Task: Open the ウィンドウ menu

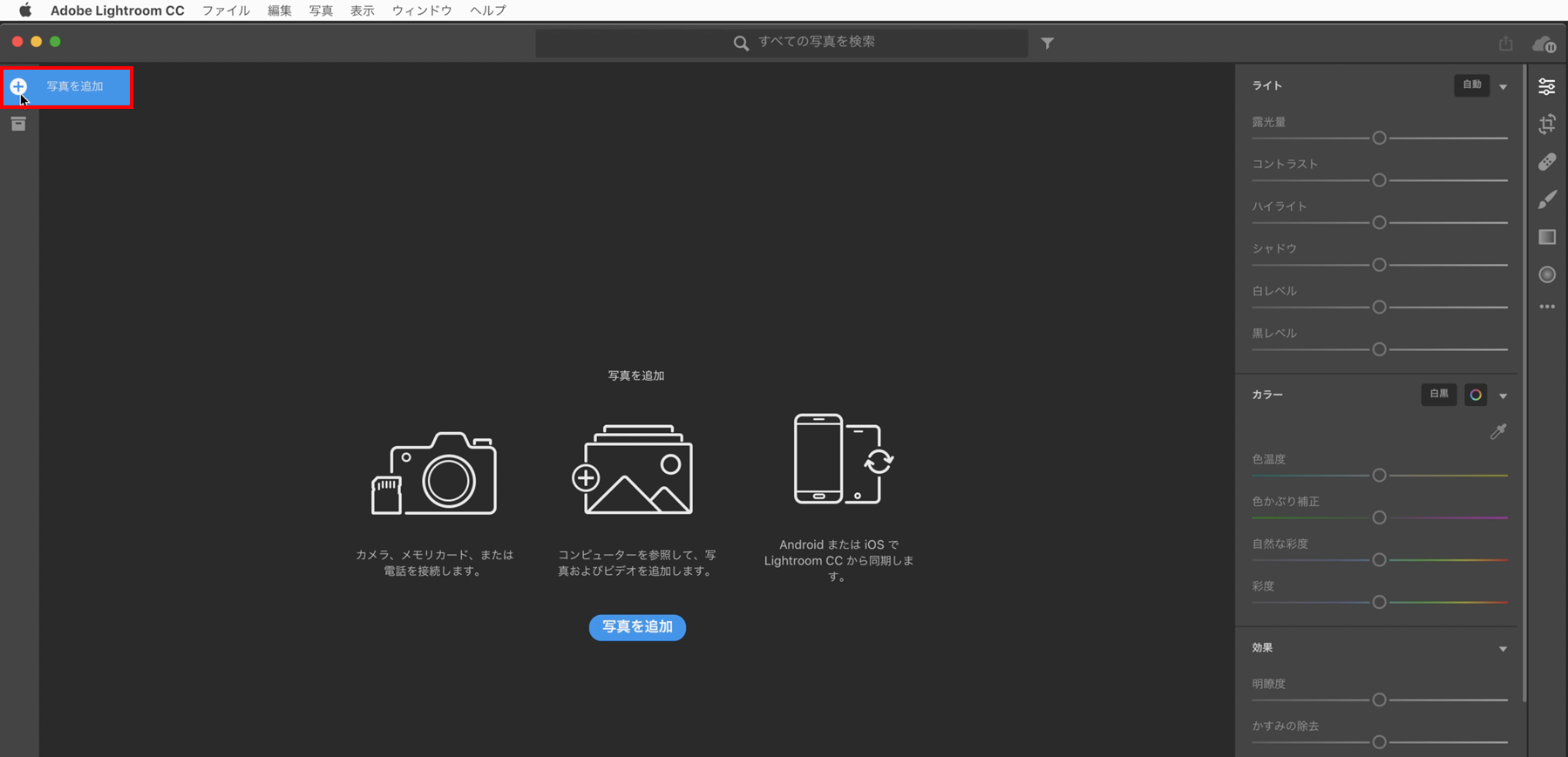Action: point(422,10)
